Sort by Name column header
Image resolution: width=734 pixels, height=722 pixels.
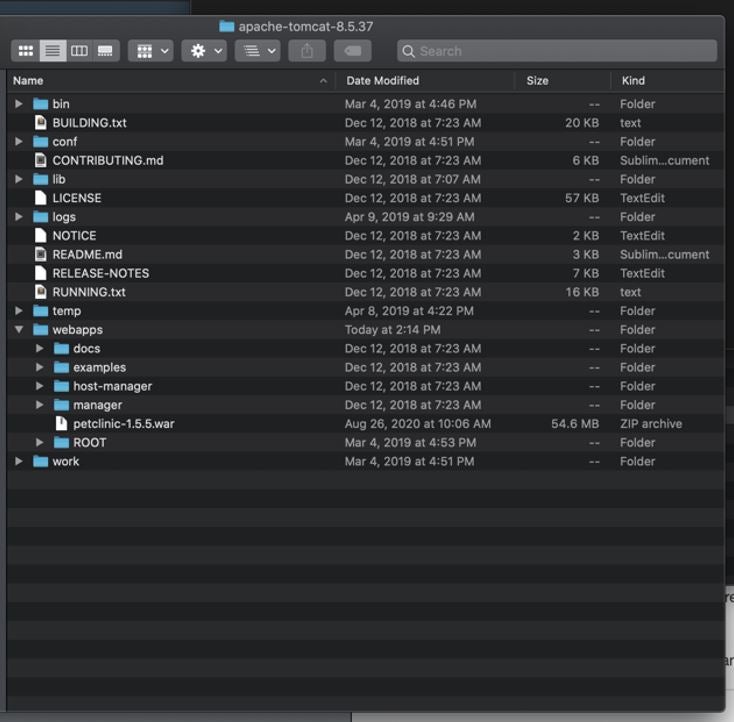coord(171,81)
